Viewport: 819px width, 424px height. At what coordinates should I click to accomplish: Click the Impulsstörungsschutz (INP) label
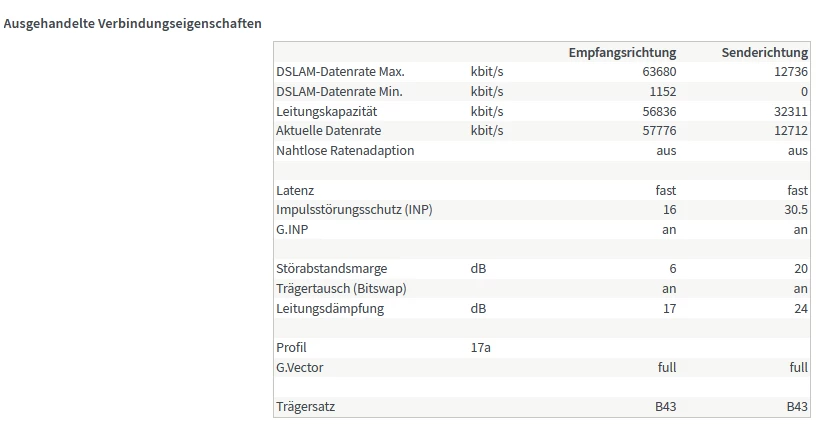[355, 210]
